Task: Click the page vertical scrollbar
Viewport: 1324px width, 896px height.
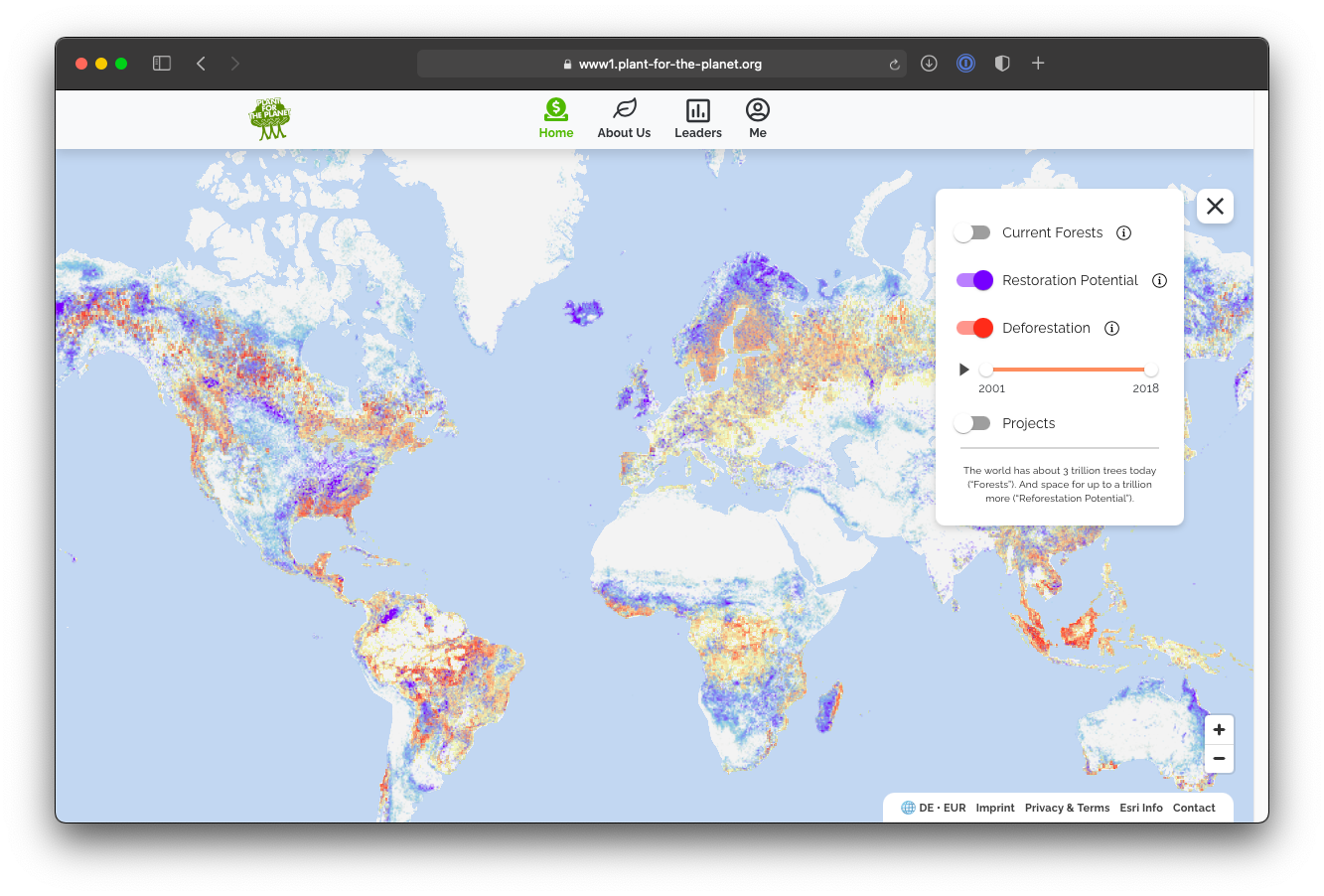Action: pyautogui.click(x=1260, y=456)
